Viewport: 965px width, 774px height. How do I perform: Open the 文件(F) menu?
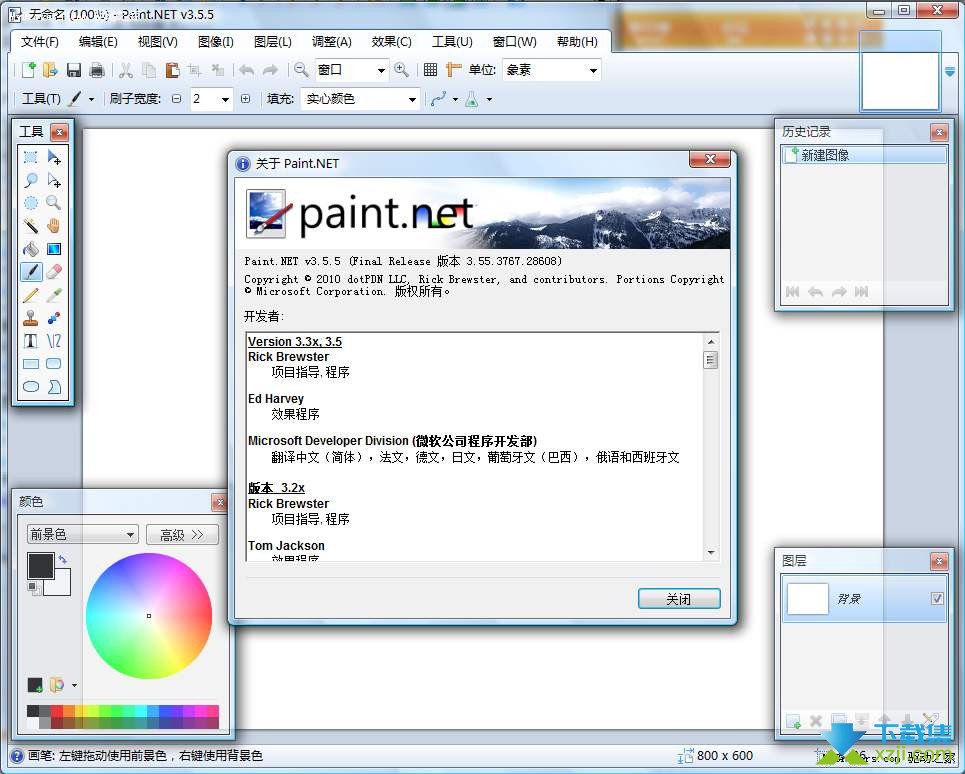point(40,42)
